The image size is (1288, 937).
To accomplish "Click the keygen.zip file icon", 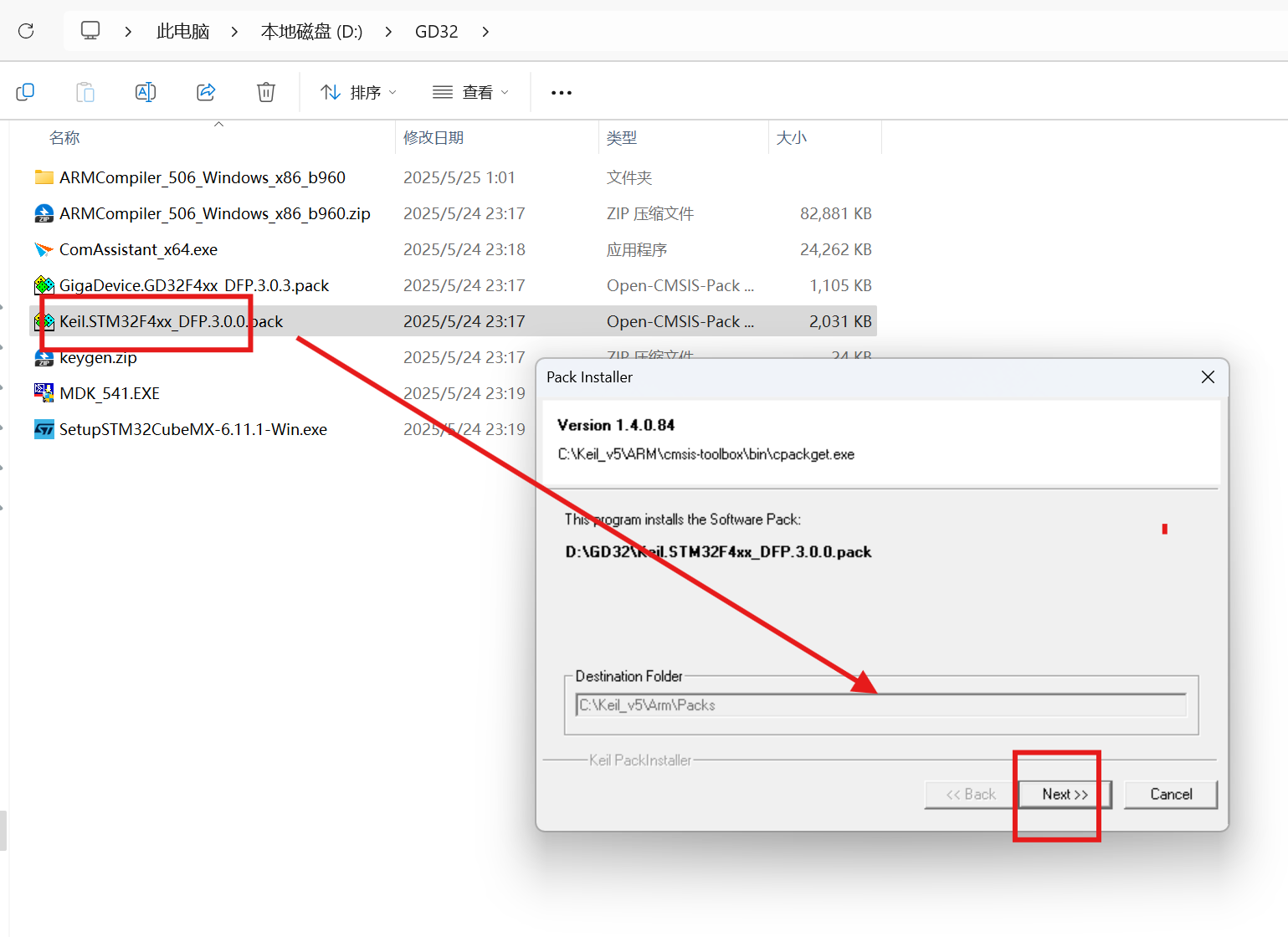I will [44, 358].
